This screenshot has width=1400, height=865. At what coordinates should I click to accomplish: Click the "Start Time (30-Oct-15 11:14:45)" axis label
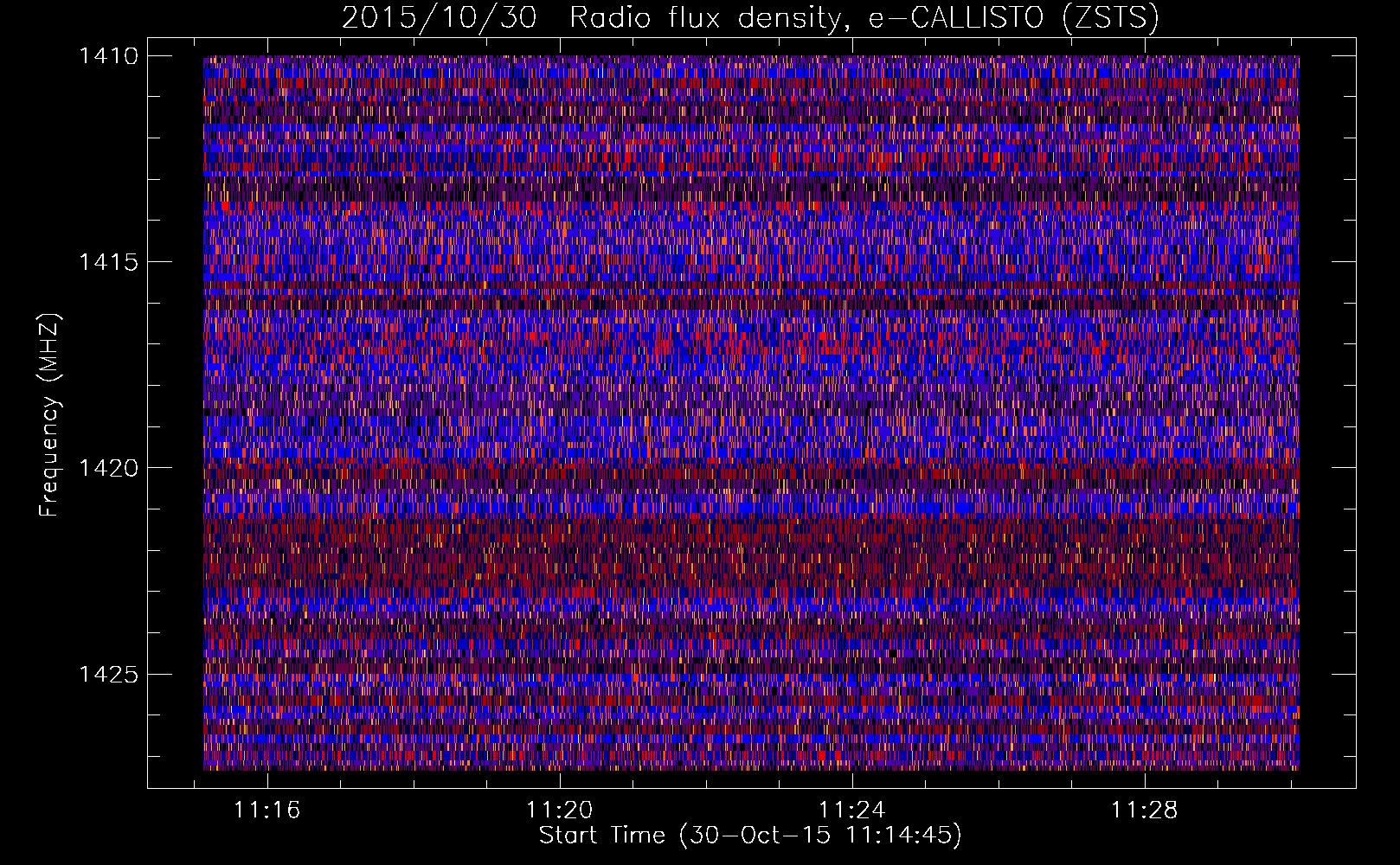[x=750, y=836]
